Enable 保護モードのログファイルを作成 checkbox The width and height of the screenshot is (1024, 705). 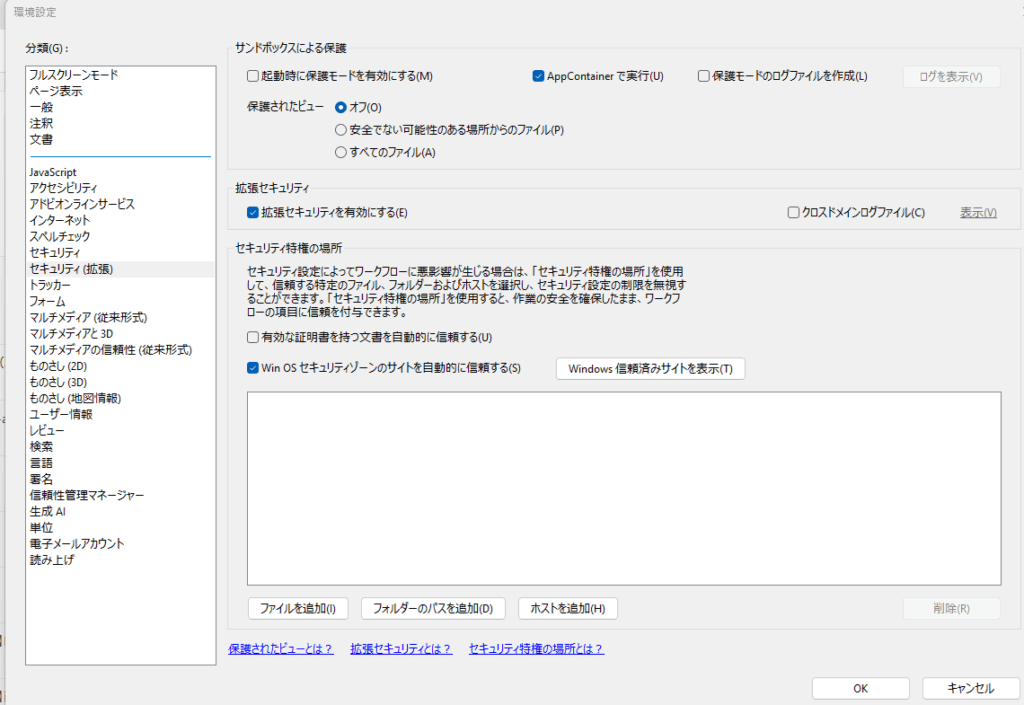703,76
